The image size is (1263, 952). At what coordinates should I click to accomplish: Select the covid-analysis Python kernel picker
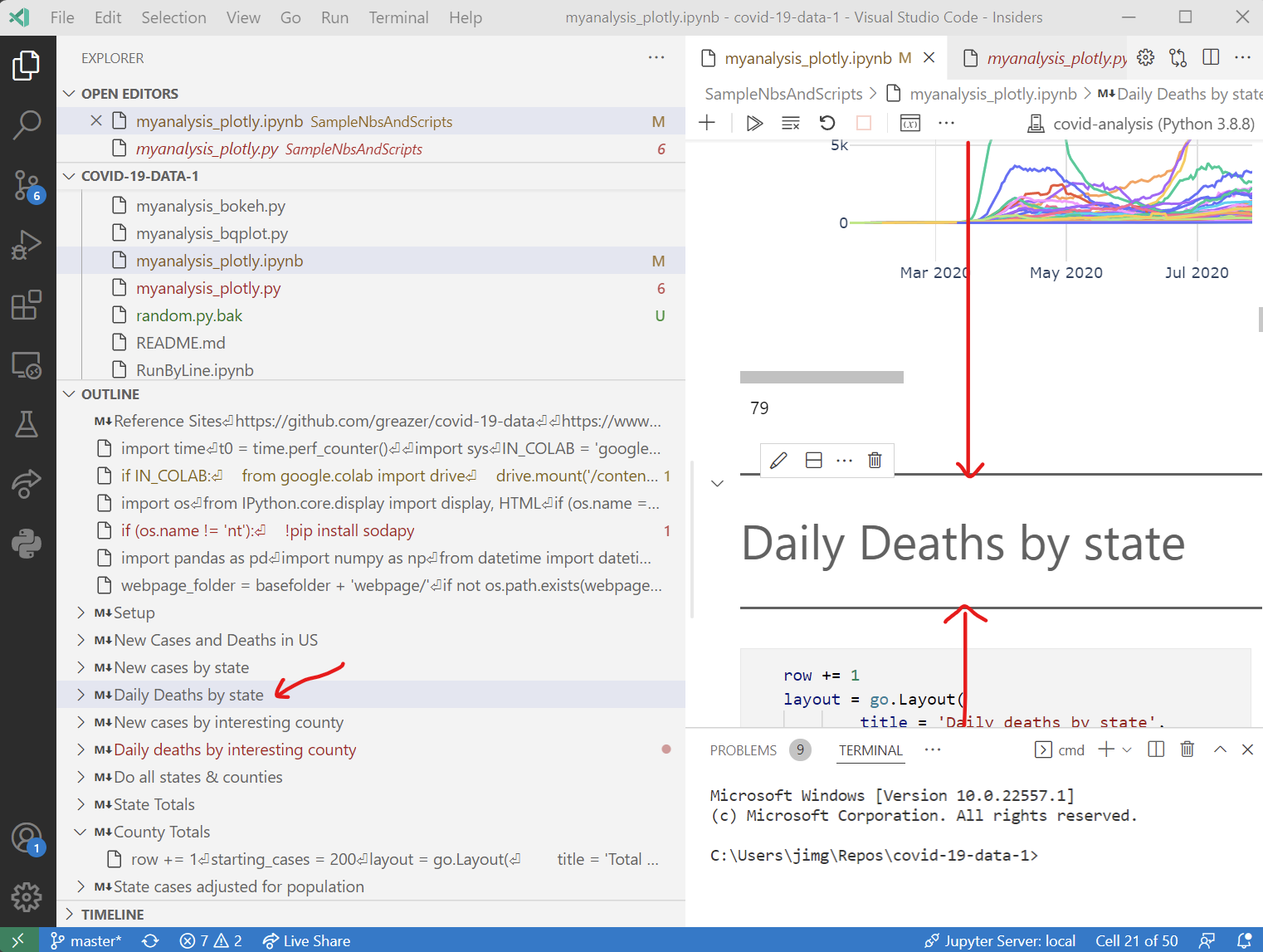[x=1141, y=124]
